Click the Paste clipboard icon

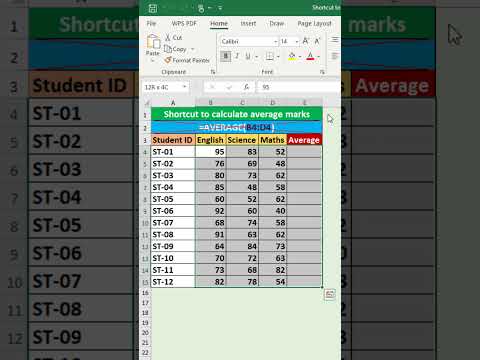[x=153, y=42]
